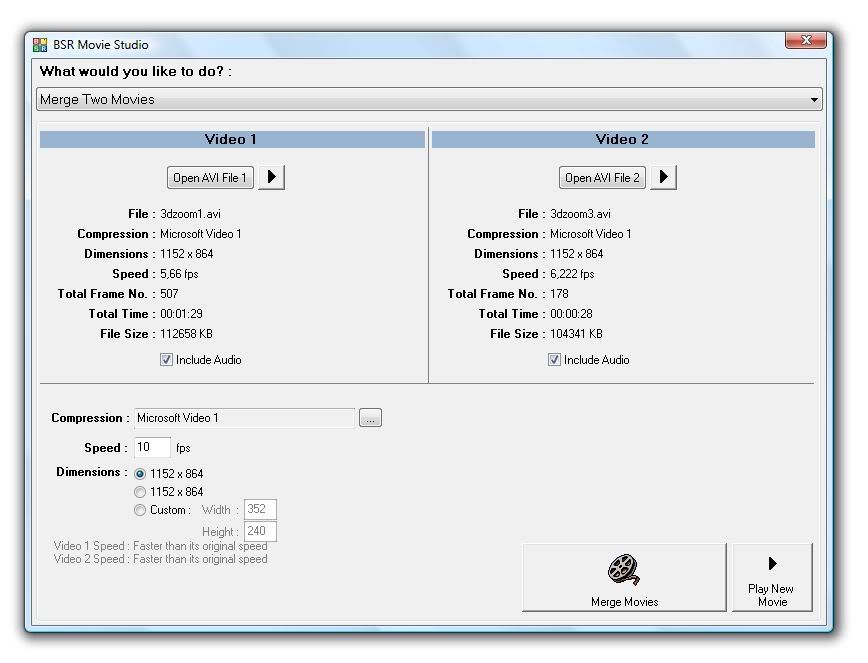Click total frame number 178
868x663 pixels.
pyautogui.click(x=559, y=294)
